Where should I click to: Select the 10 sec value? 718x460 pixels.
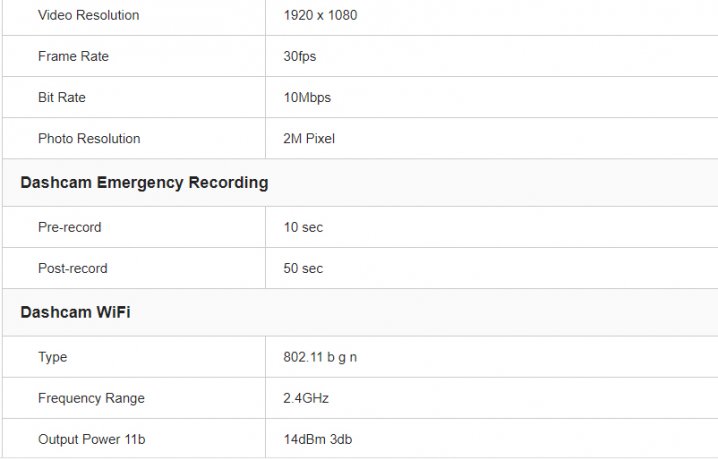[303, 227]
